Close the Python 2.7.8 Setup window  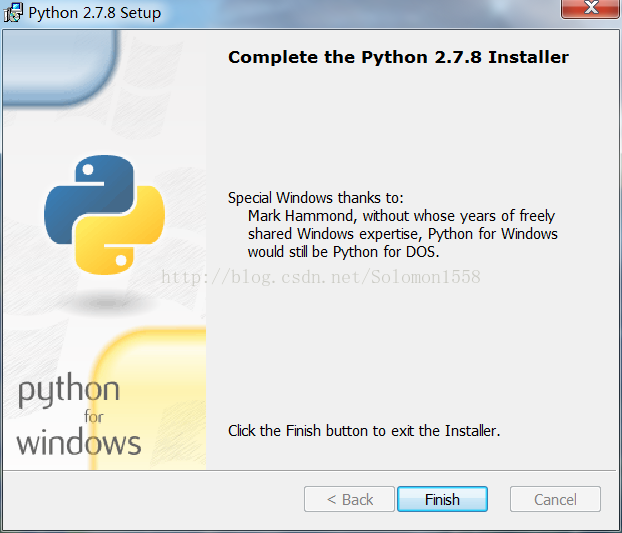tap(591, 8)
